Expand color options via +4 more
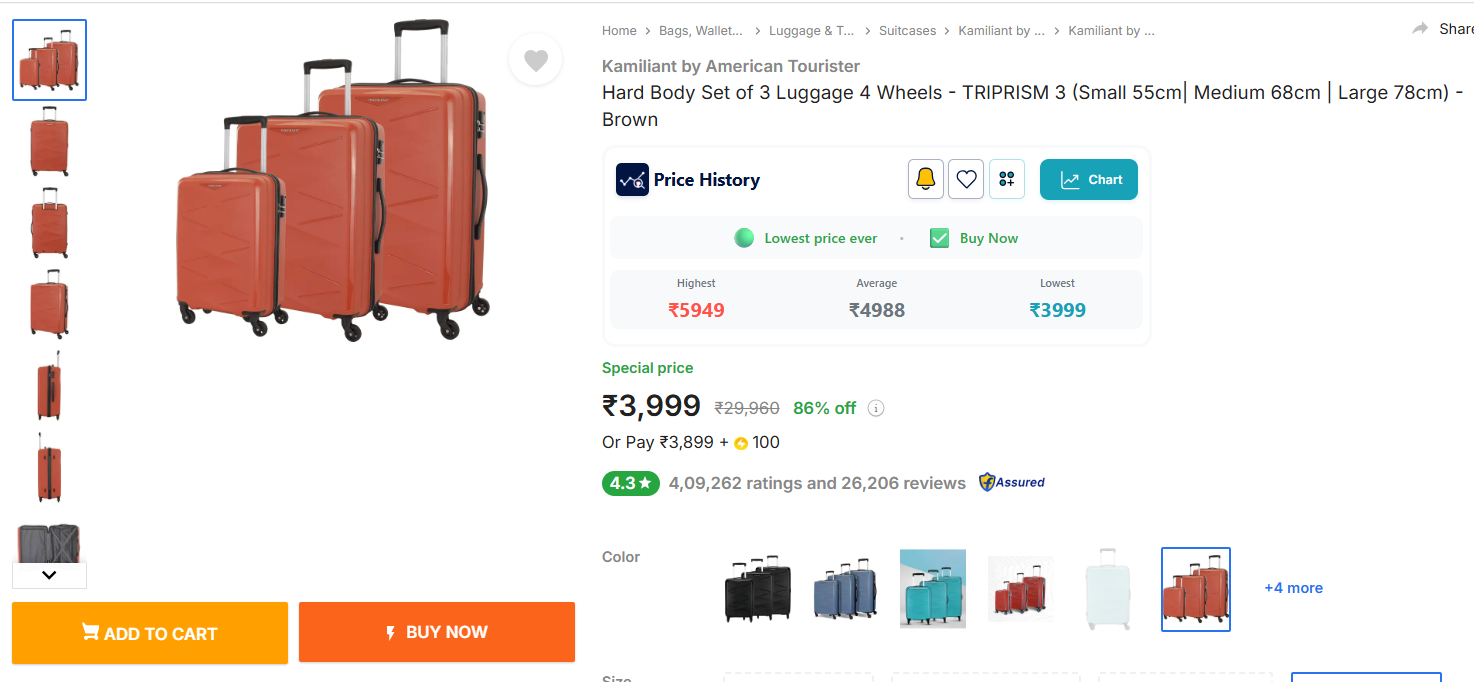Viewport: 1474px width, 682px height. (x=1293, y=588)
